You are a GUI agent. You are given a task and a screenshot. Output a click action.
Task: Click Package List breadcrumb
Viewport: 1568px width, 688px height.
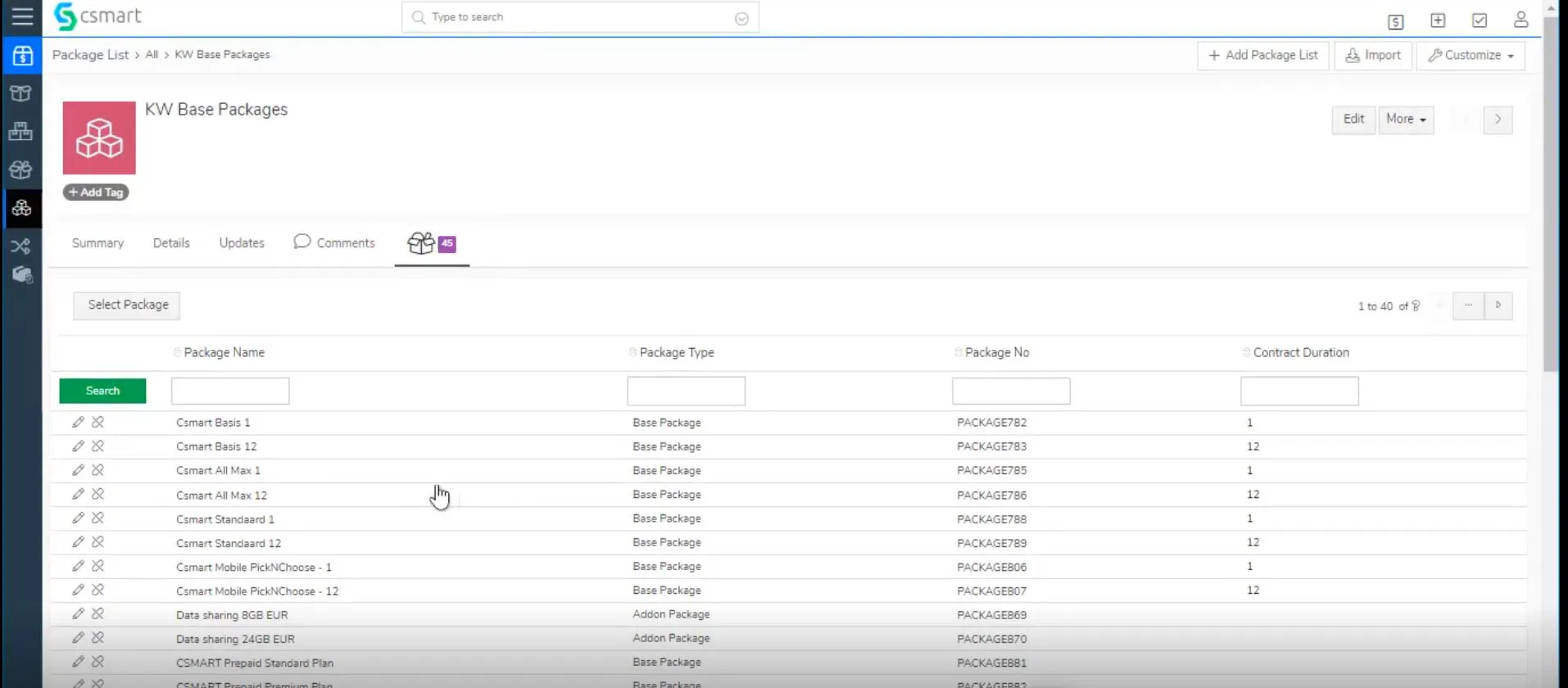(90, 54)
